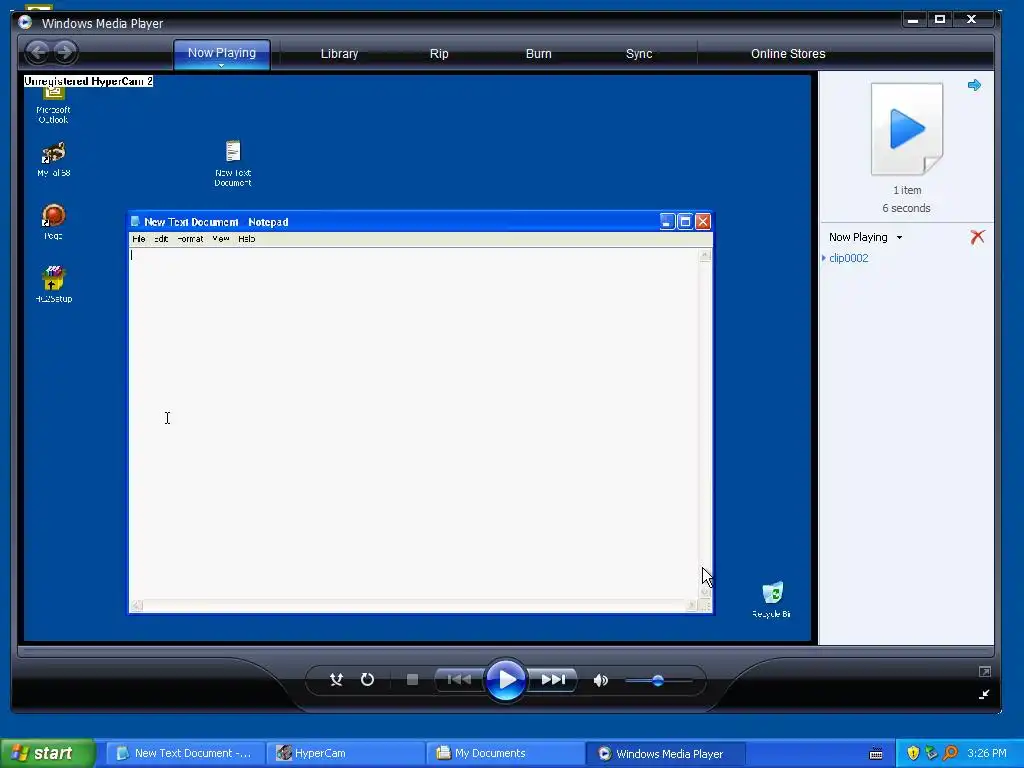Click File menu in recorded Notepad

138,239
